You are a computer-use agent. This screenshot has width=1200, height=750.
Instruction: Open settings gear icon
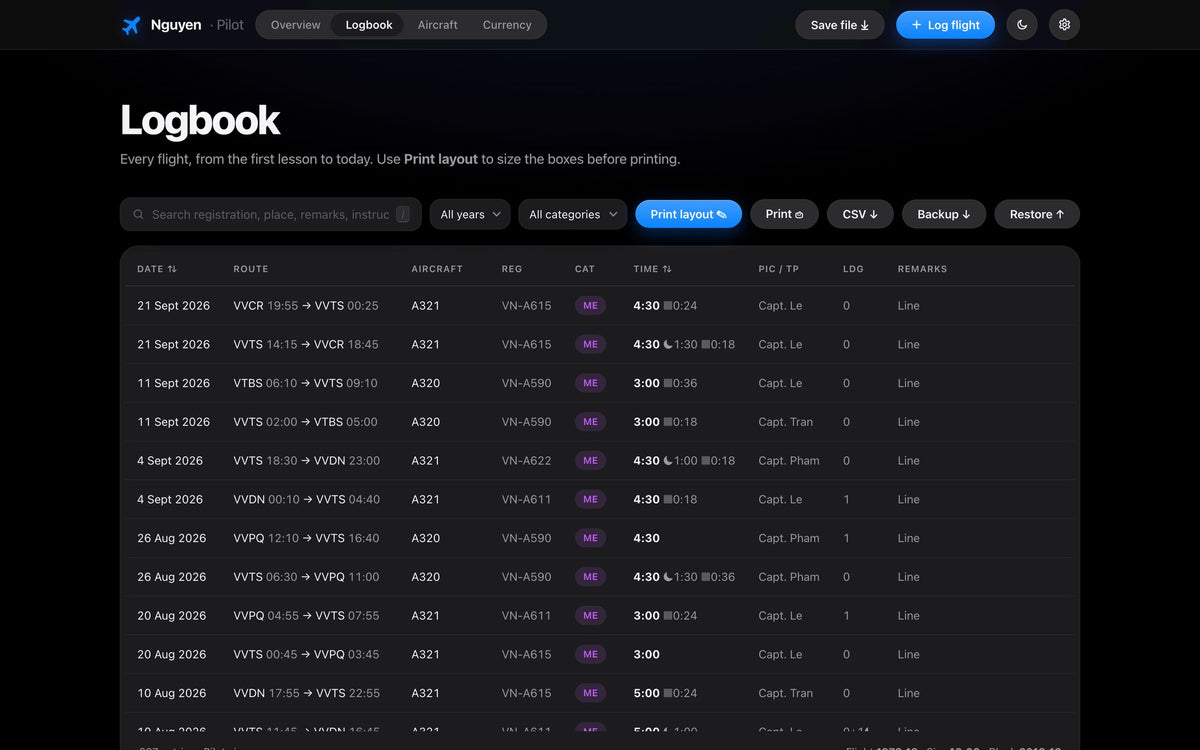tap(1064, 25)
